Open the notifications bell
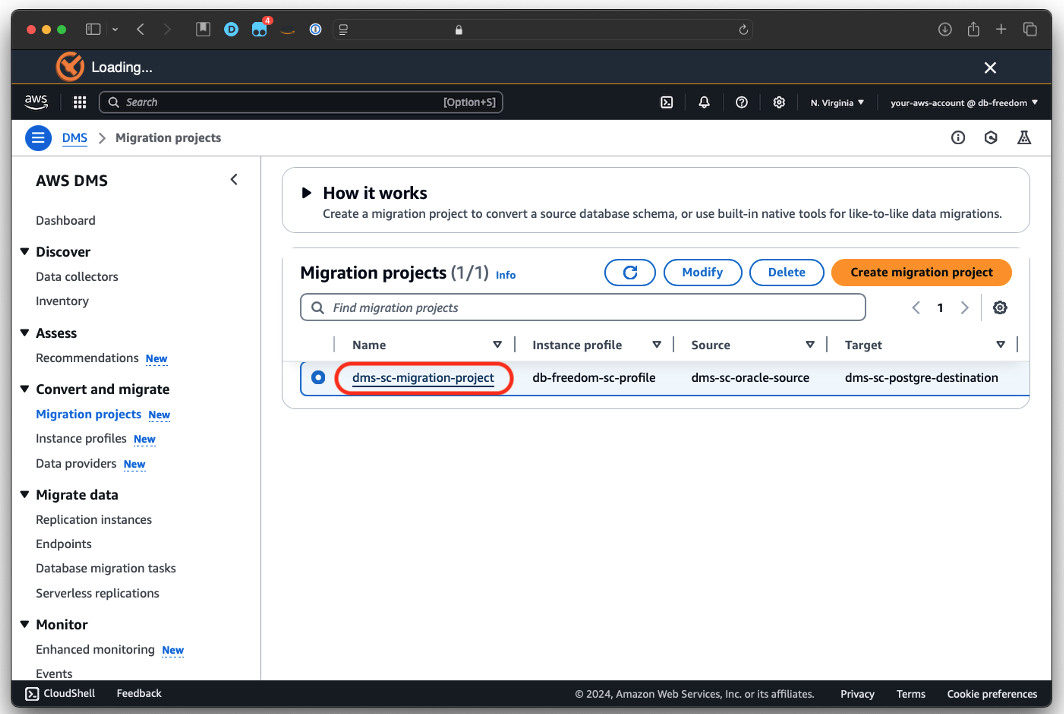This screenshot has height=714, width=1064. [704, 102]
